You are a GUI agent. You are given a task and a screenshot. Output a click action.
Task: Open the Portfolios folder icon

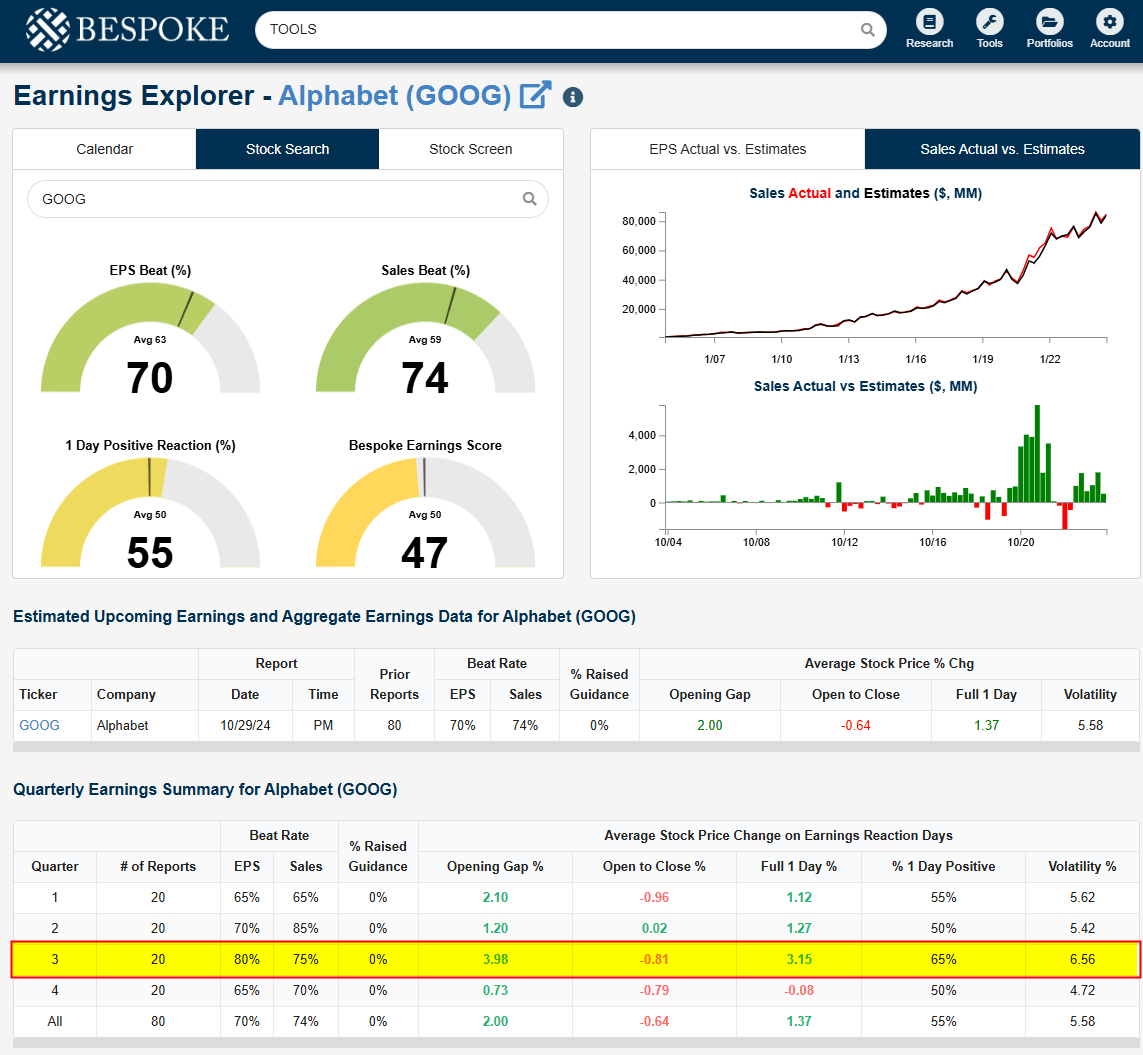click(1049, 22)
